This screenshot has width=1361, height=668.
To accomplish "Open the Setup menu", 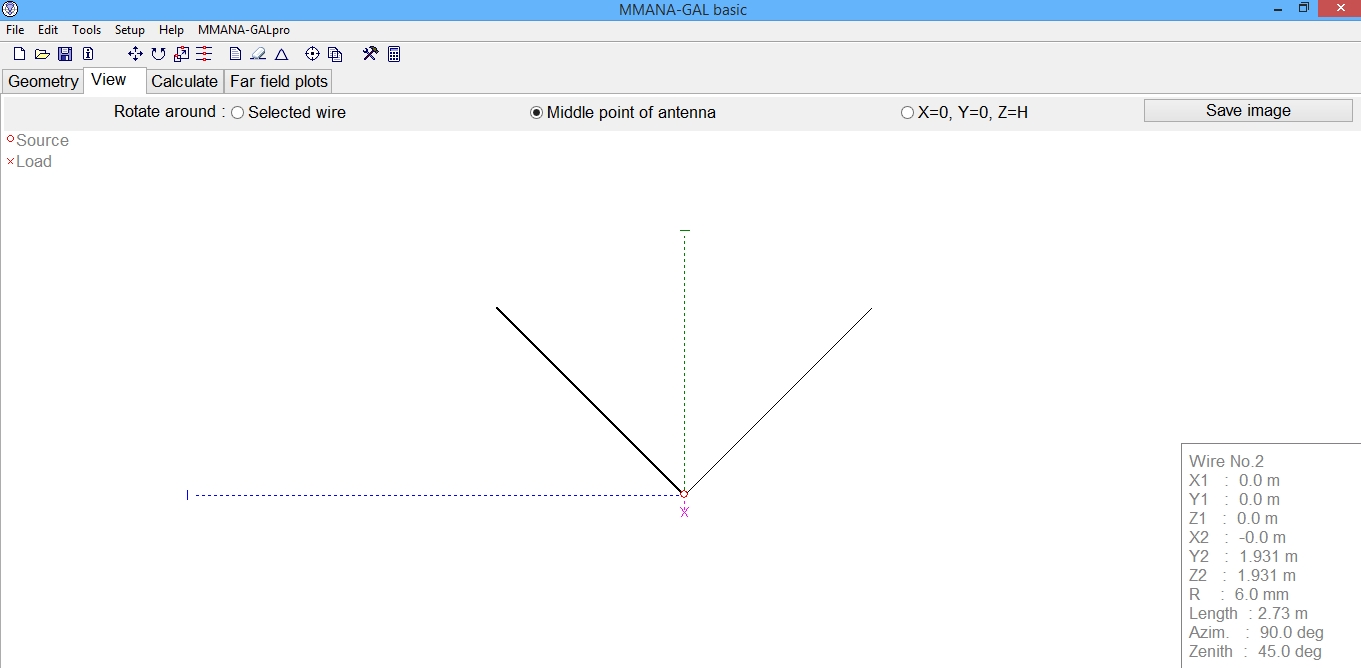I will (130, 30).
